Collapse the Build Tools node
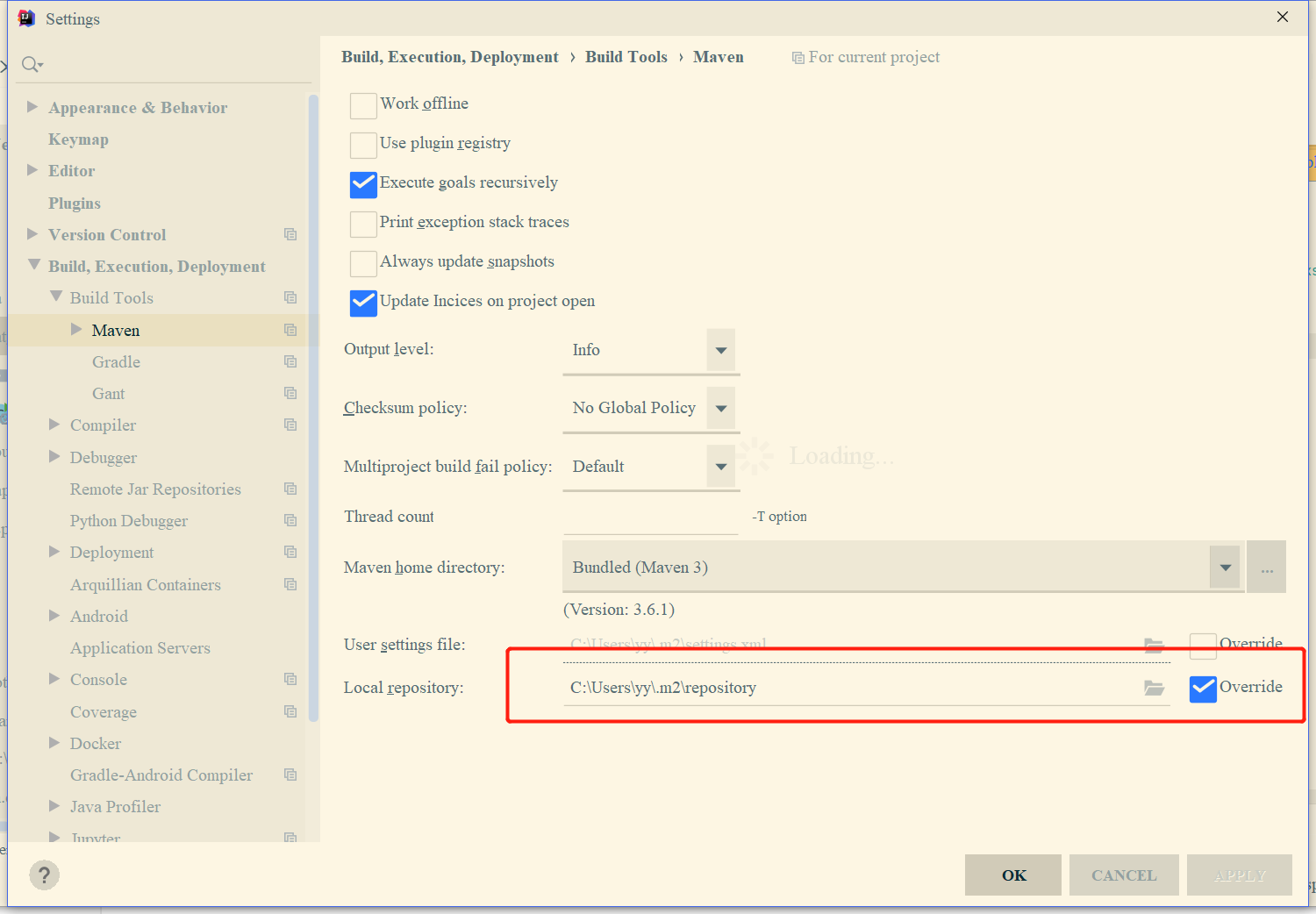Image resolution: width=1316 pixels, height=914 pixels. (56, 296)
